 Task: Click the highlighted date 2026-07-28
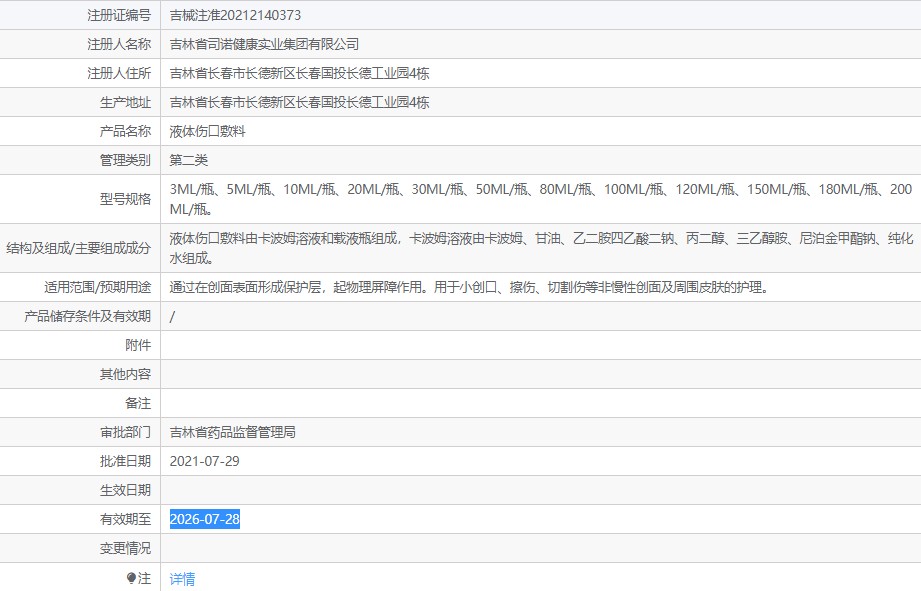(205, 519)
